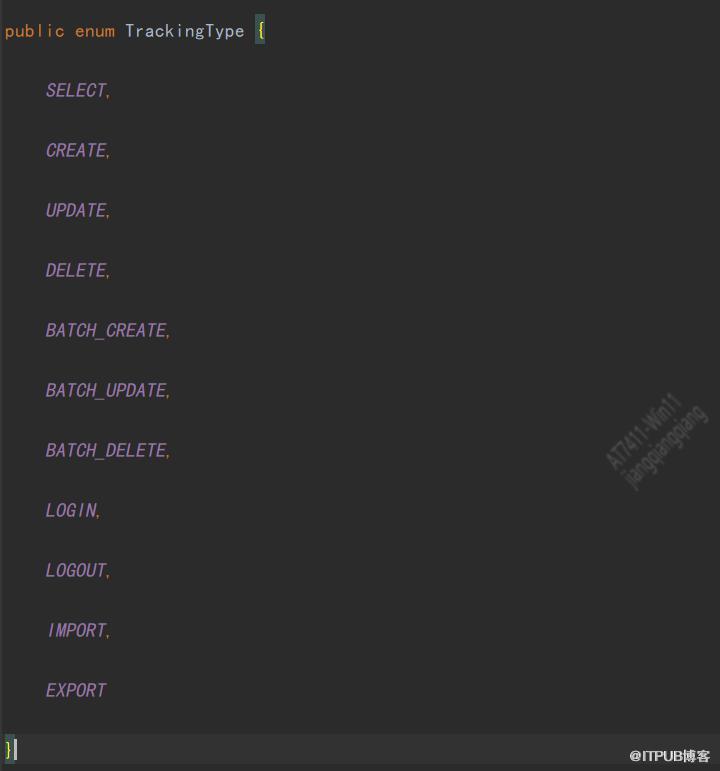Place cursor on SELECT constant
Screen dimensions: 720x771
[x=75, y=90]
